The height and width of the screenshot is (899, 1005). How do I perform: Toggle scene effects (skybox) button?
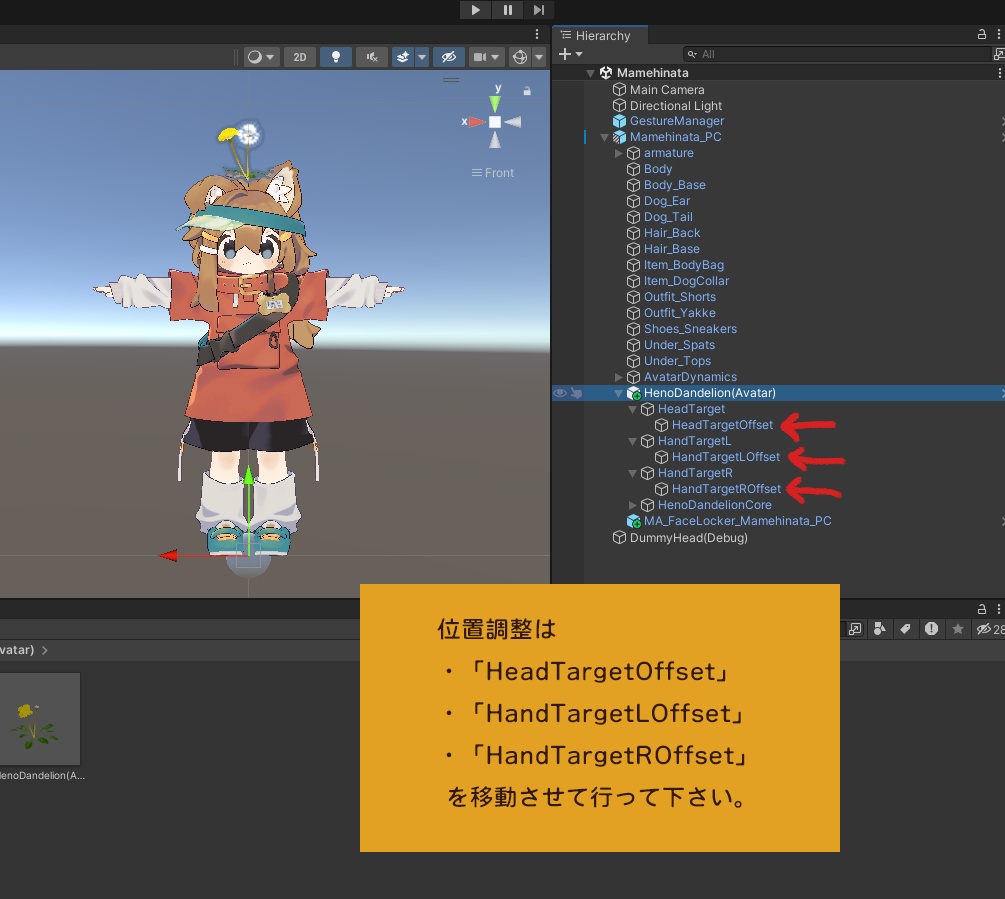[x=403, y=57]
